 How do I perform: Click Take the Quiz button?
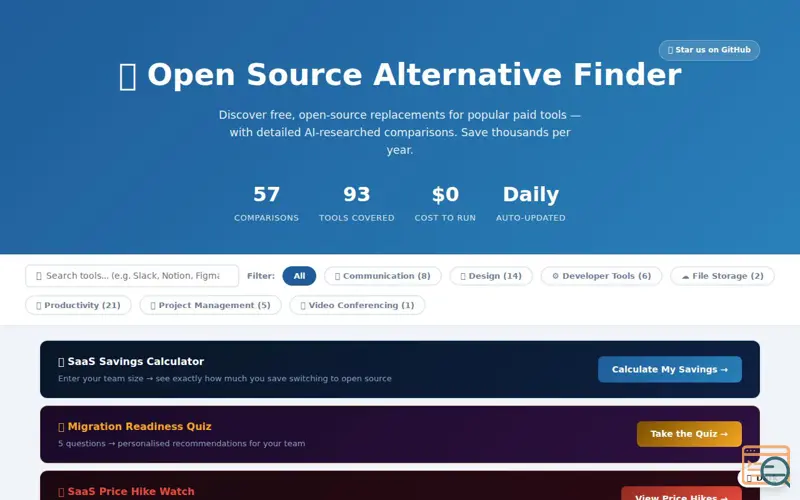pyautogui.click(x=689, y=434)
